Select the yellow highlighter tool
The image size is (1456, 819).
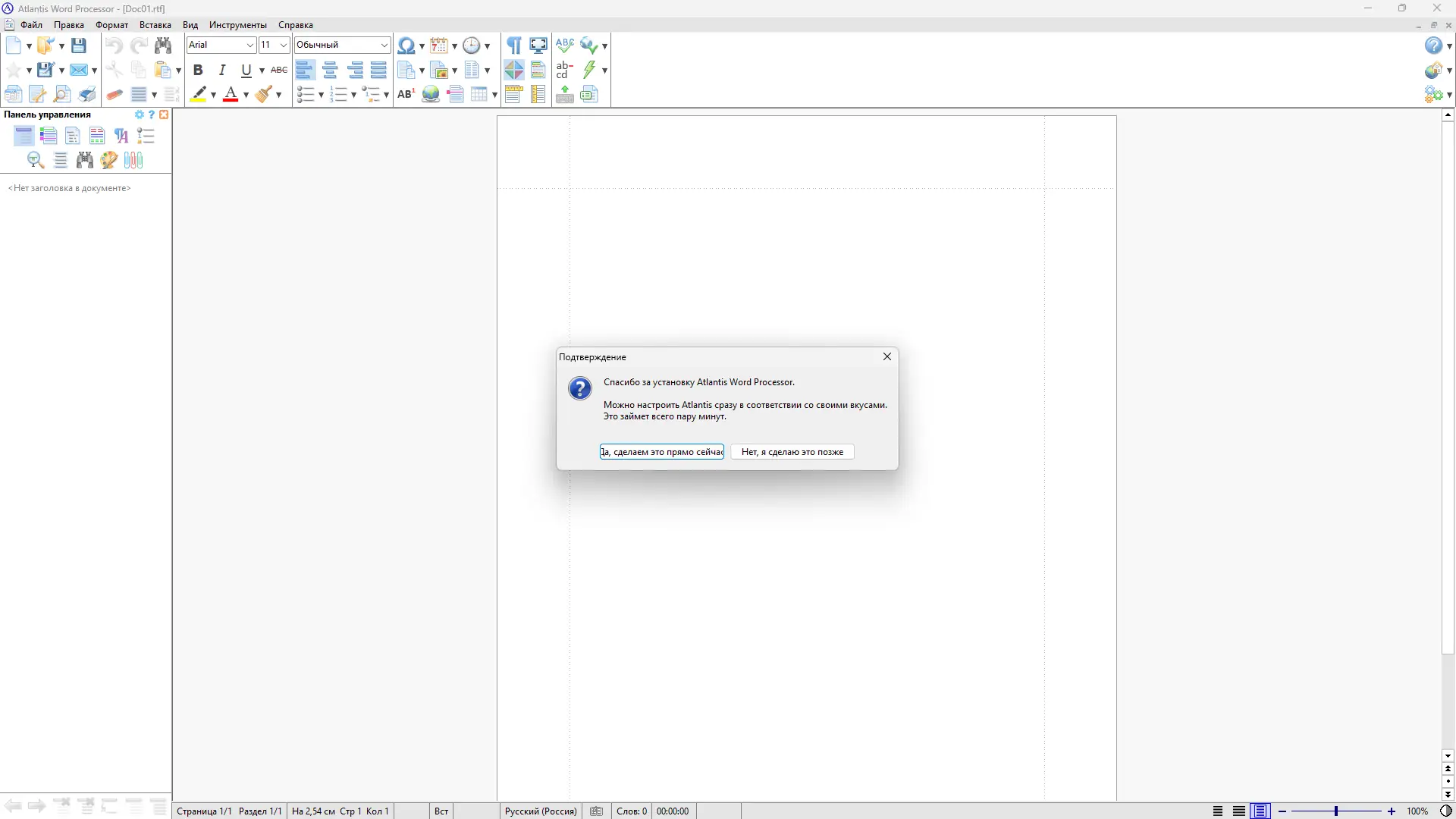[x=199, y=94]
